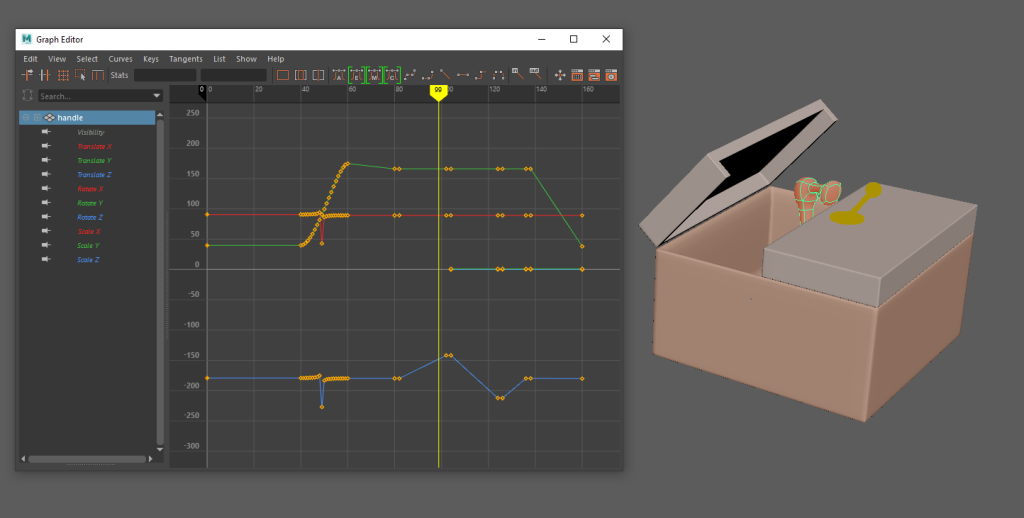Click the Swap Buffer Curves icon
This screenshot has height=518, width=1024.
tap(535, 74)
